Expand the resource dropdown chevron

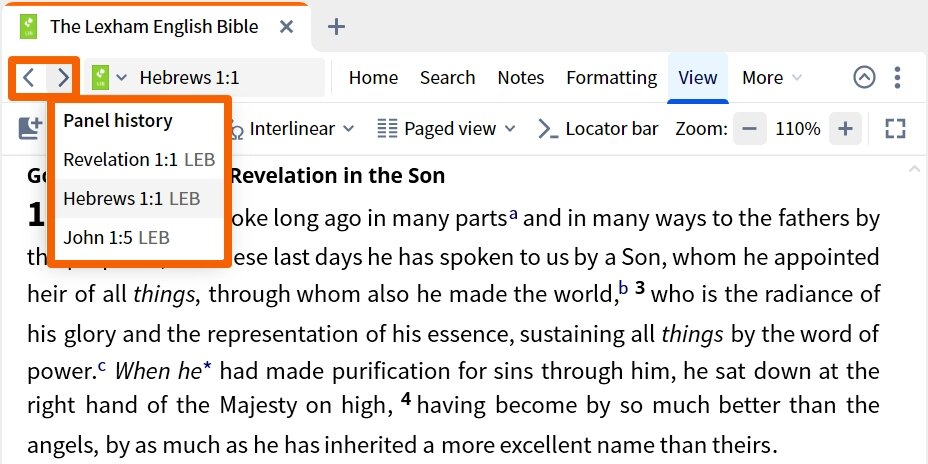121,78
